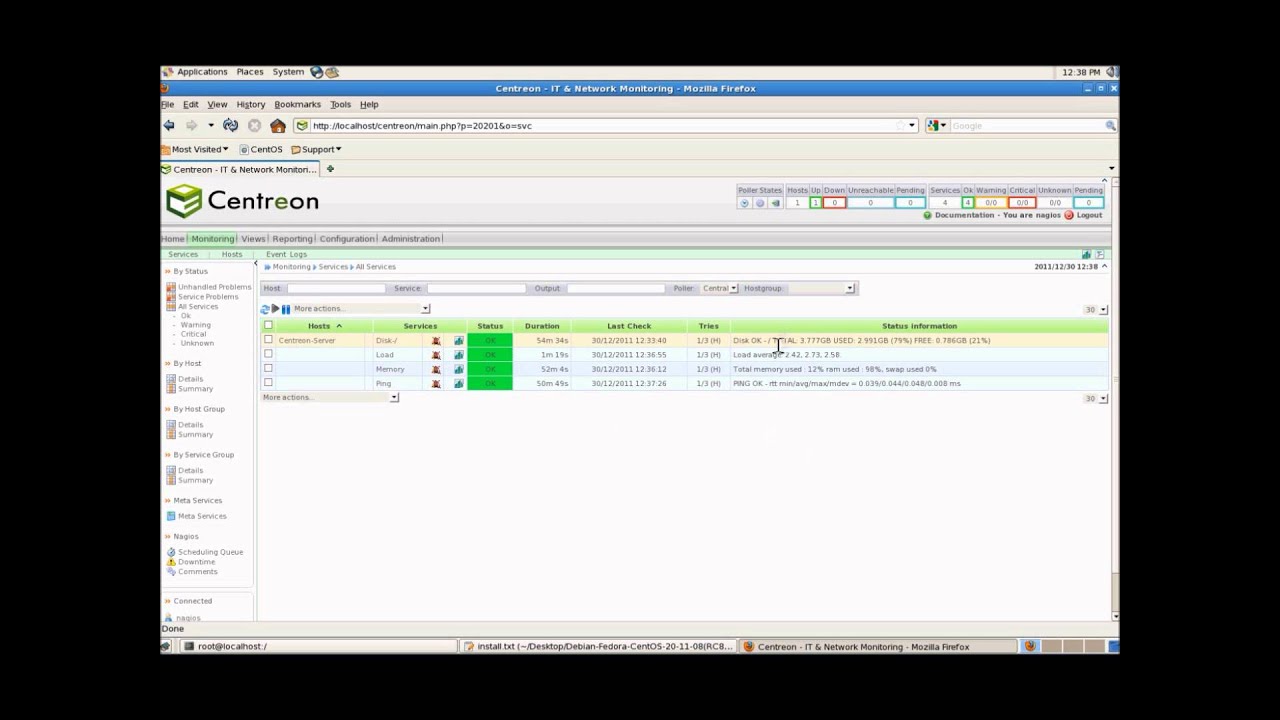Image resolution: width=1280 pixels, height=720 pixels.
Task: Click Service filter input field
Action: tap(476, 288)
